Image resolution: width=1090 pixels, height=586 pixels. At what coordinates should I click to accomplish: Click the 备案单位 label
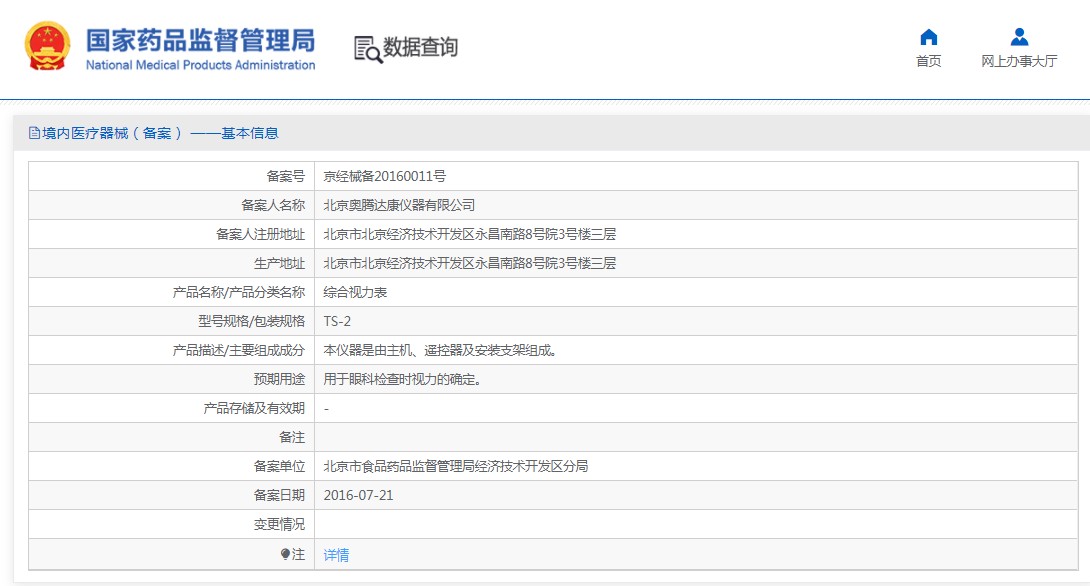pyautogui.click(x=279, y=466)
